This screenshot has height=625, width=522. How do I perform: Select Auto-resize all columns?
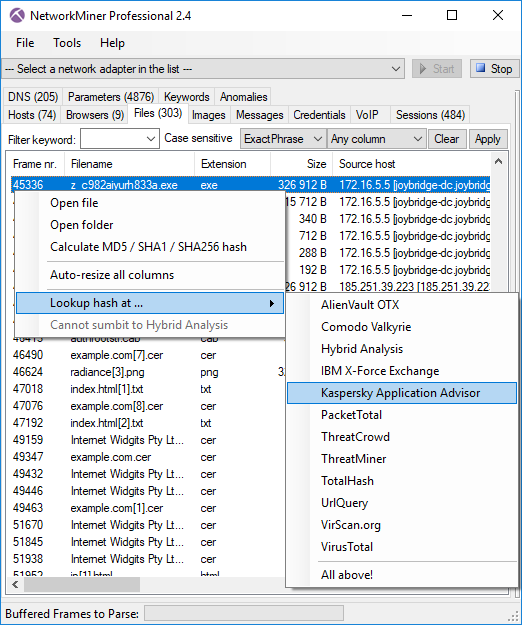(150, 275)
